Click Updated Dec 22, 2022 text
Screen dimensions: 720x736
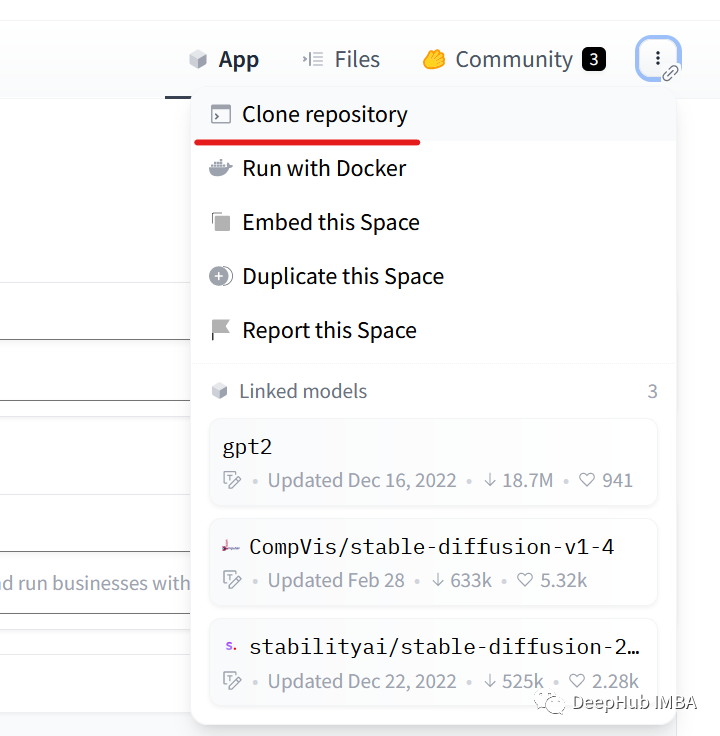pos(362,681)
